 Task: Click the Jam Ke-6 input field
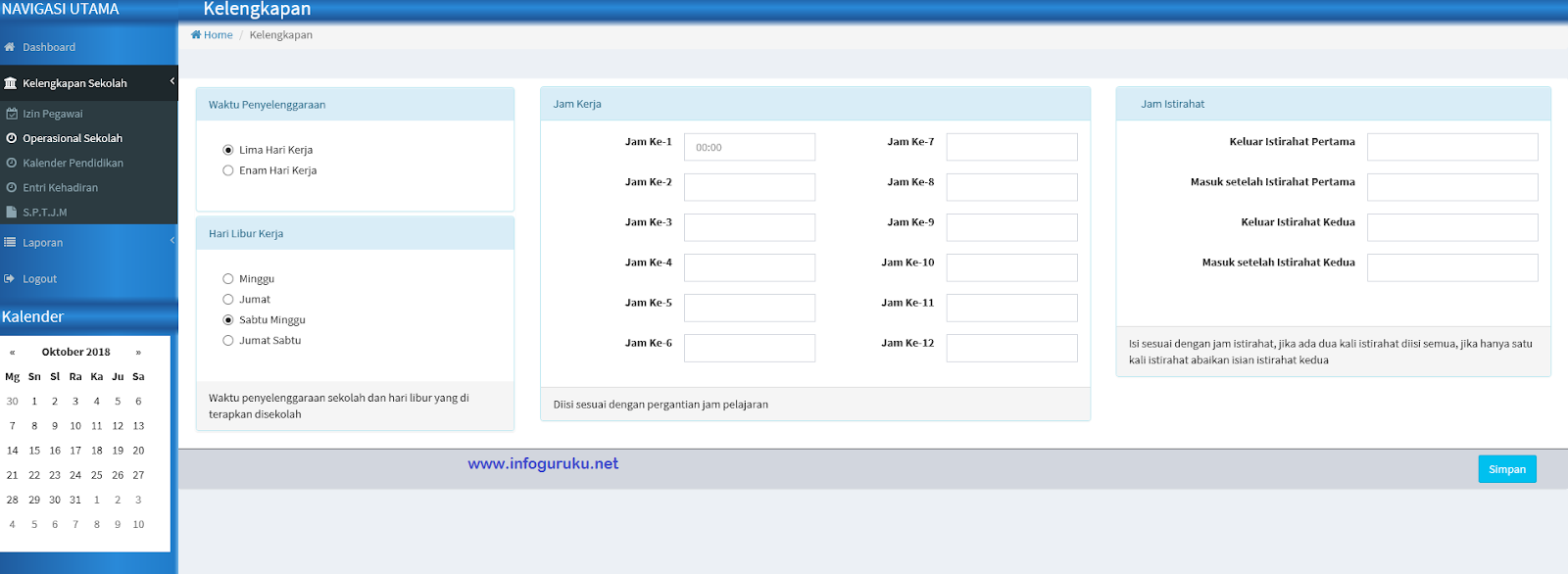tap(750, 348)
